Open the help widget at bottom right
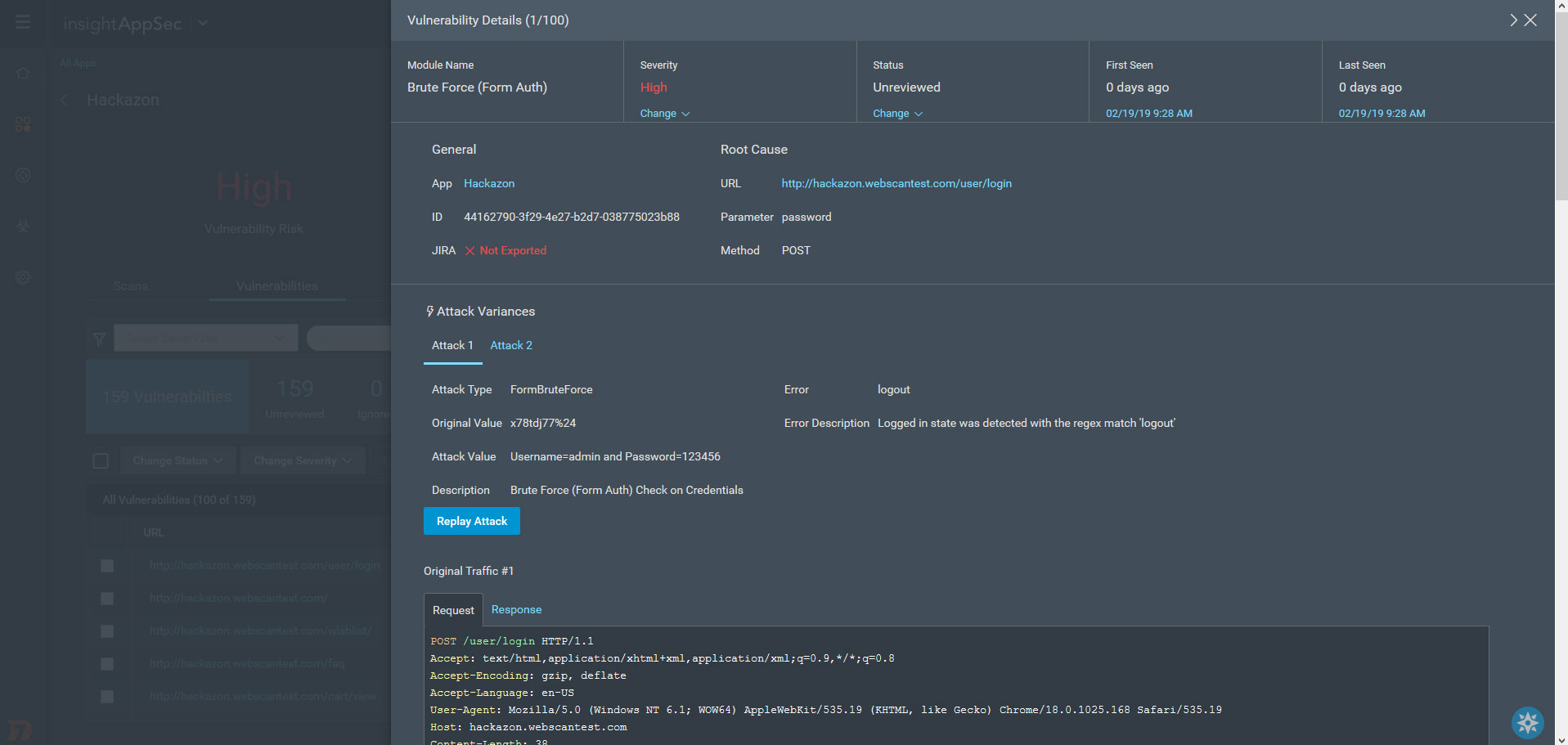1568x745 pixels. click(x=1527, y=723)
